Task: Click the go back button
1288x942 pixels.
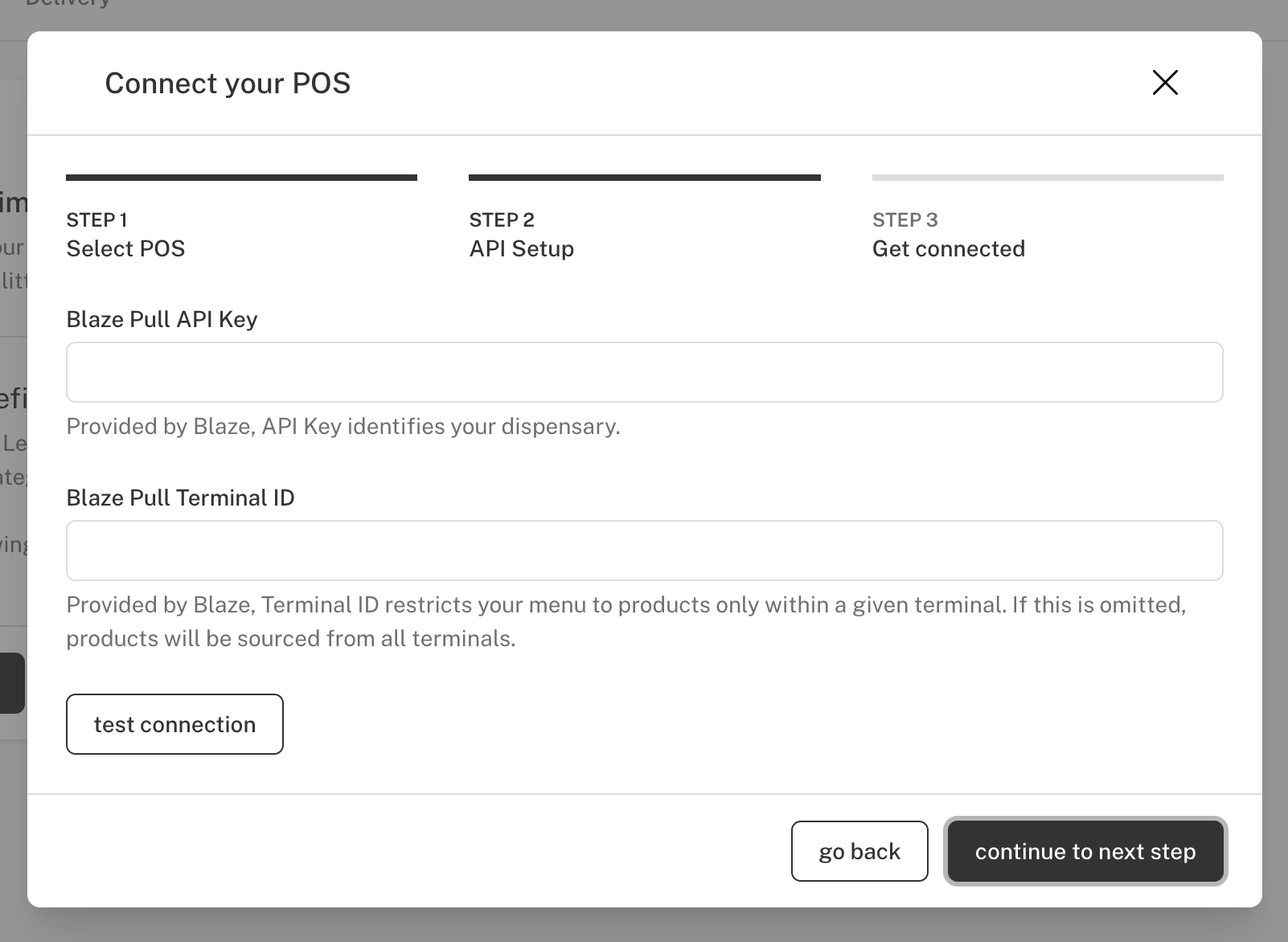Action: pos(859,851)
